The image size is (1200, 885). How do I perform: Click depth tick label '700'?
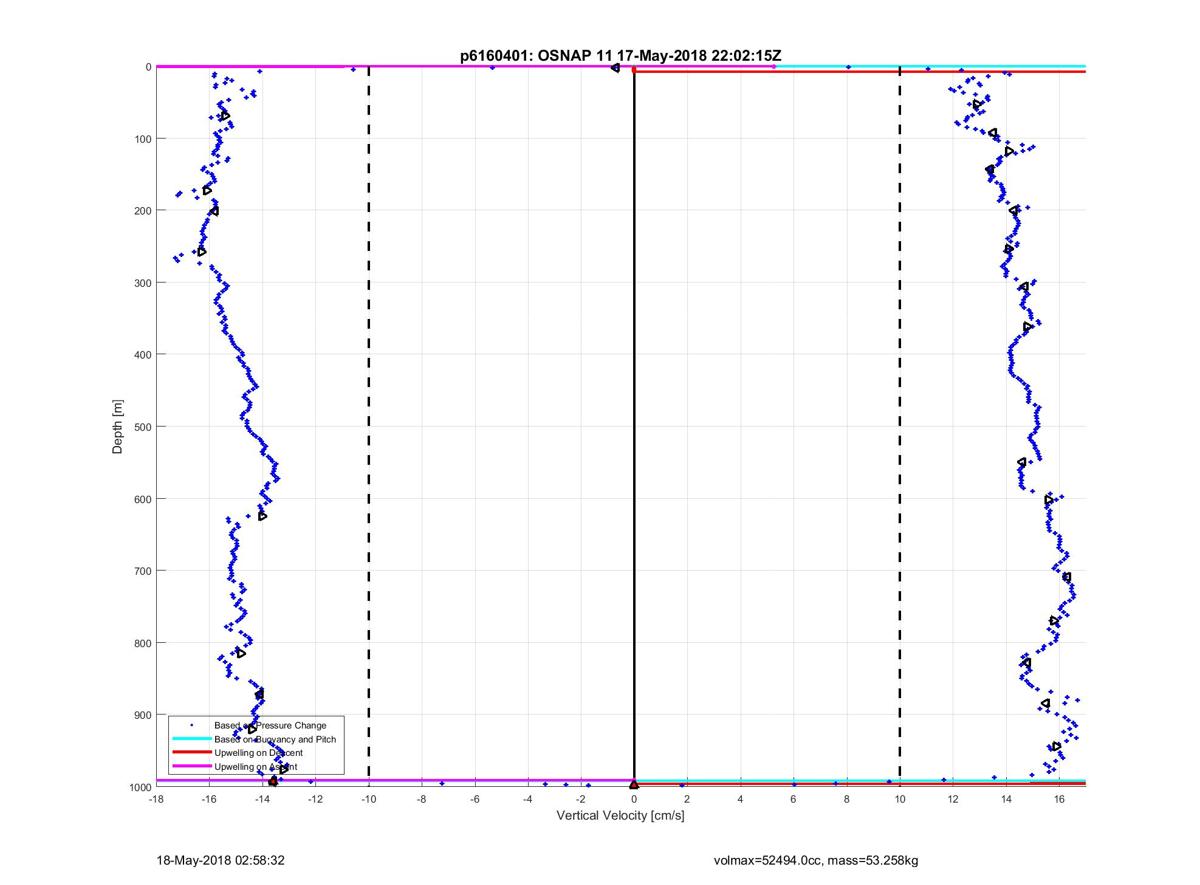[141, 571]
